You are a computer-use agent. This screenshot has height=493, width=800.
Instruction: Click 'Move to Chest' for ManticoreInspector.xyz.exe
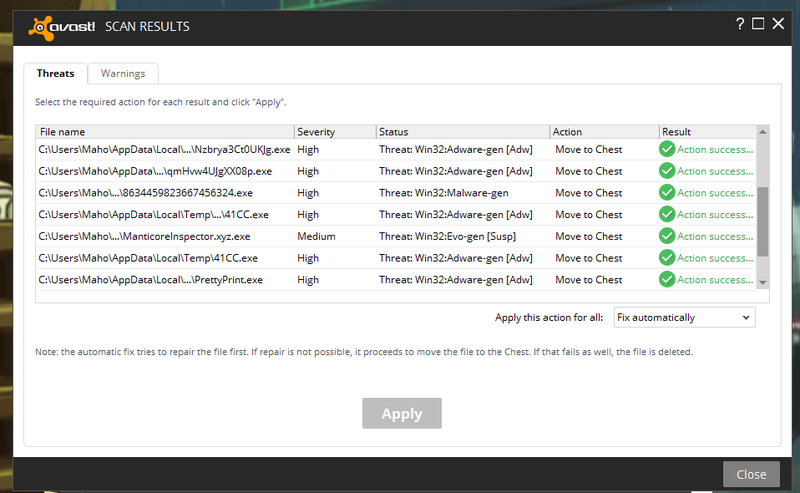coord(589,236)
